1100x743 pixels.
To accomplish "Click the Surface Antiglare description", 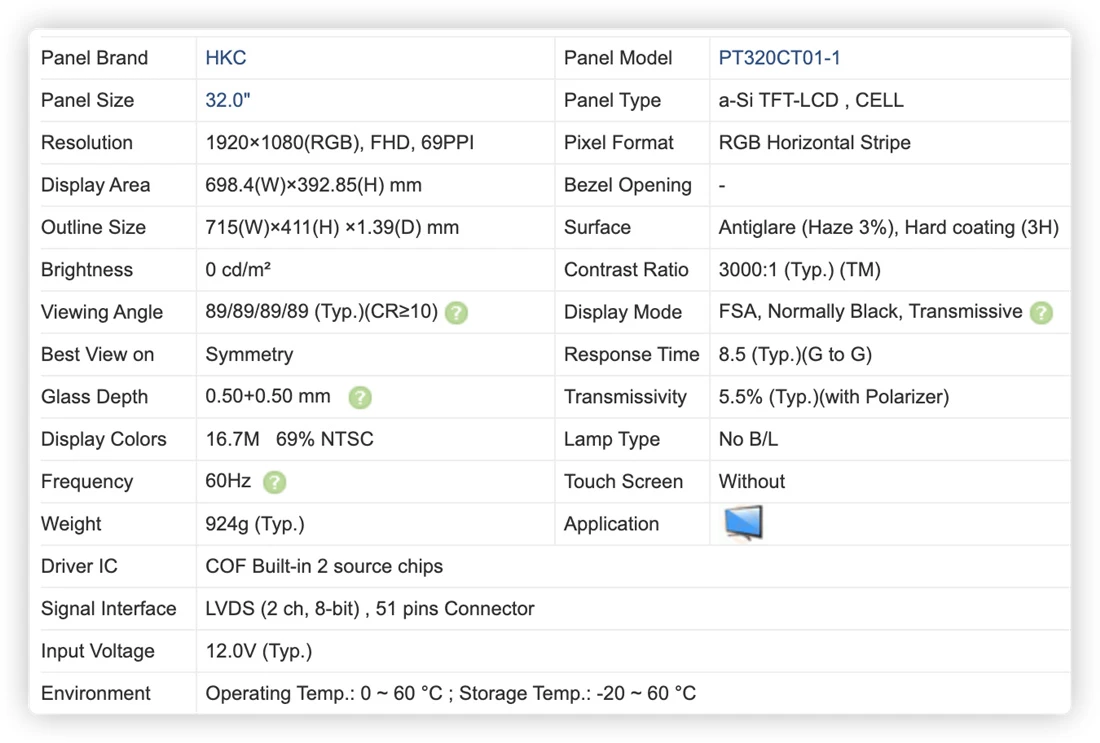I will click(x=888, y=227).
